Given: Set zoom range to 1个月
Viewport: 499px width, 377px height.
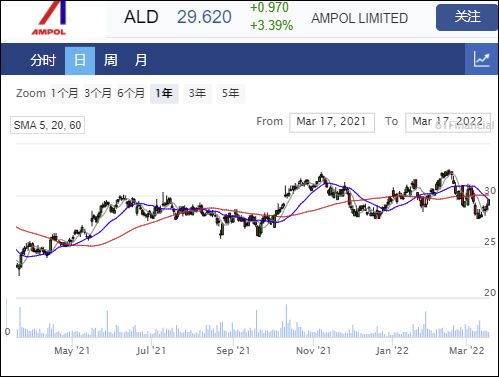Looking at the screenshot, I should tap(64, 93).
